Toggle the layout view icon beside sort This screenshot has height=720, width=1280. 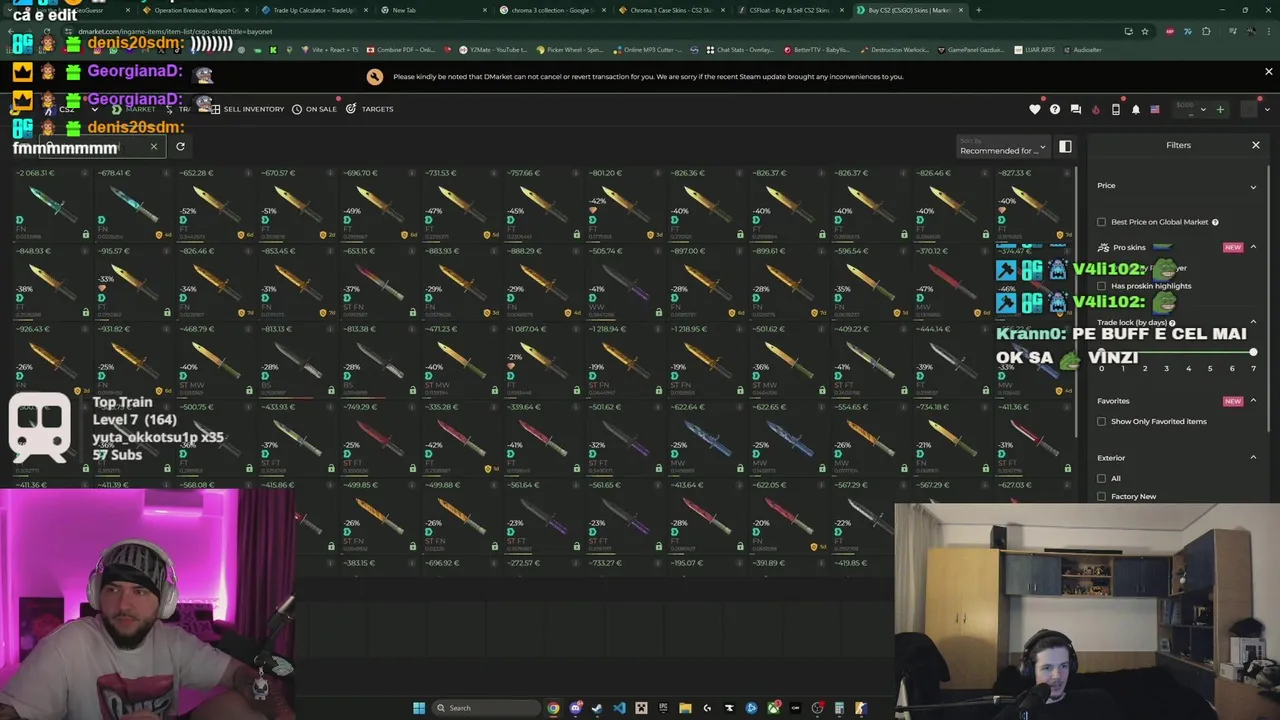pyautogui.click(x=1065, y=146)
